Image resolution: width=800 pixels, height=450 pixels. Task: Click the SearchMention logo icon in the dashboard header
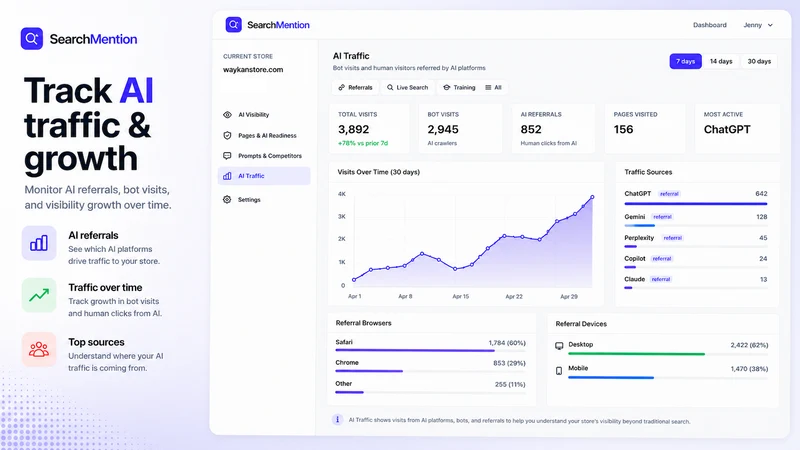pyautogui.click(x=234, y=24)
